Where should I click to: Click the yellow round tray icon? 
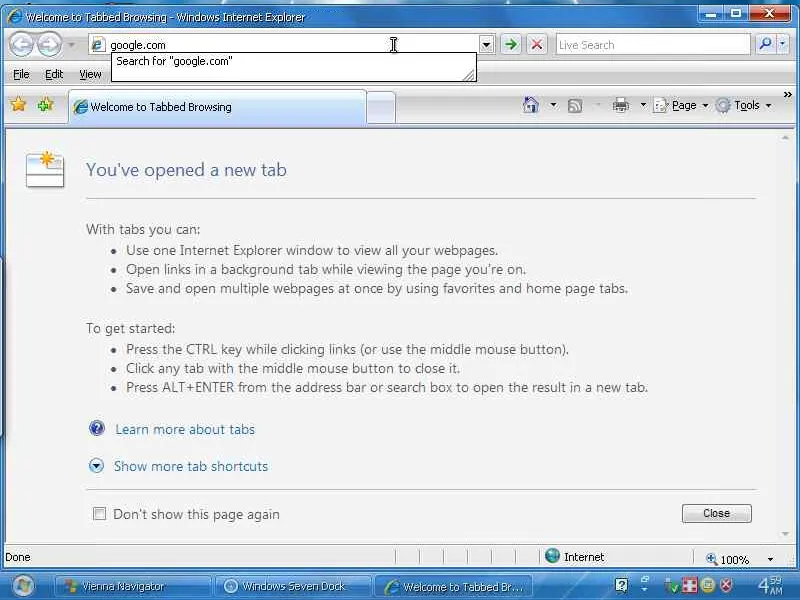(708, 585)
